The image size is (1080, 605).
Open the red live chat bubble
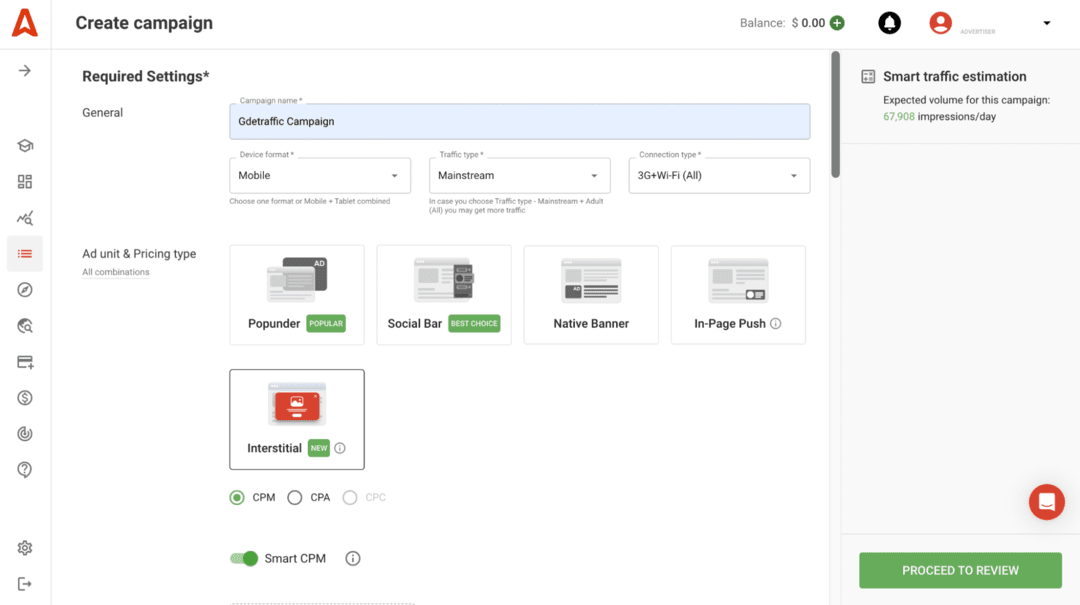[1046, 502]
